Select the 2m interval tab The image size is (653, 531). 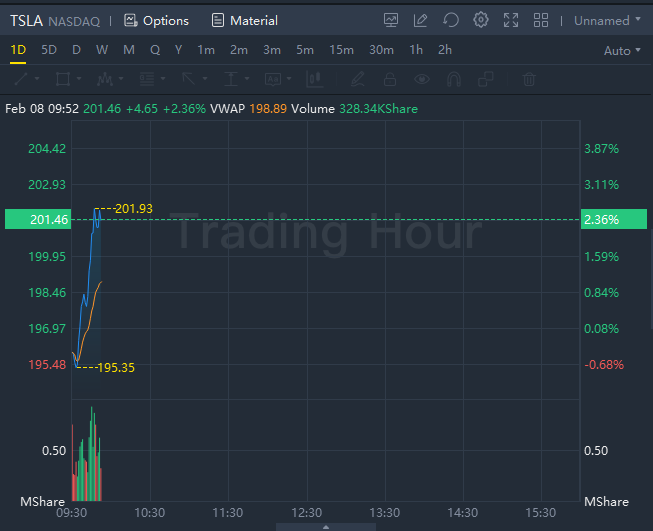pos(239,50)
